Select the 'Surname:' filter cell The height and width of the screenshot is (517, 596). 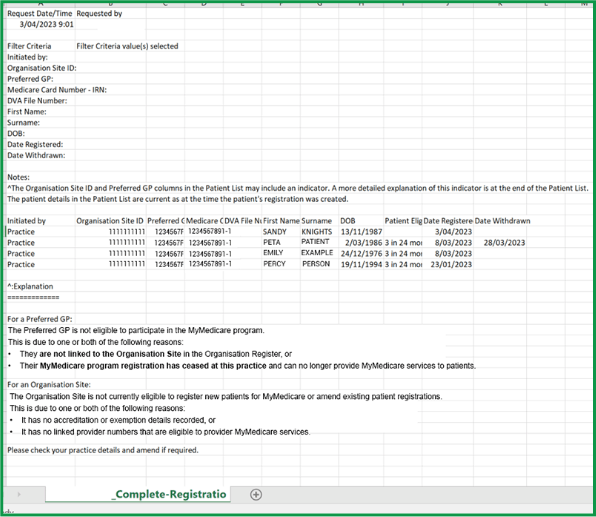point(23,123)
